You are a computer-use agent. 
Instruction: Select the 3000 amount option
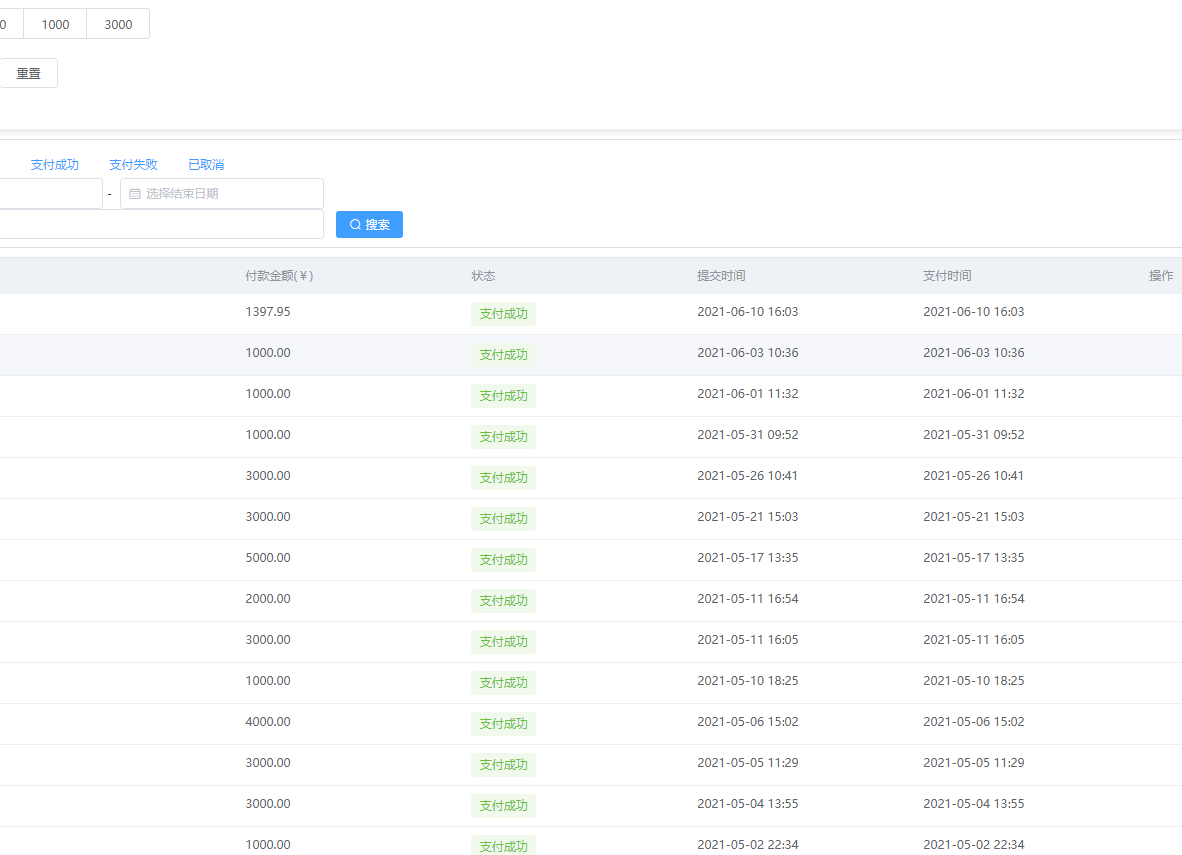[118, 24]
